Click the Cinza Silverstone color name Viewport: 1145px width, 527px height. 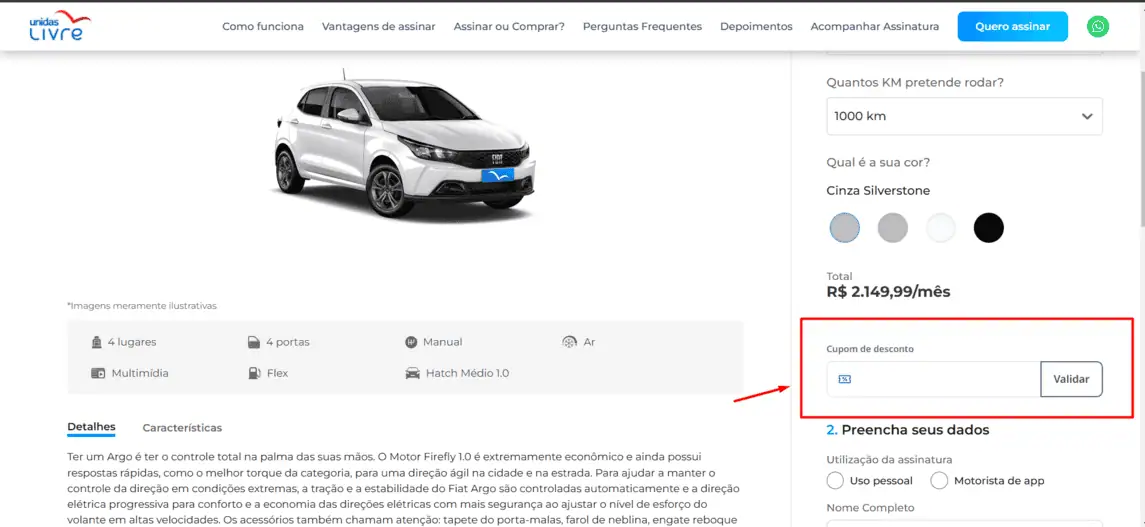(878, 191)
